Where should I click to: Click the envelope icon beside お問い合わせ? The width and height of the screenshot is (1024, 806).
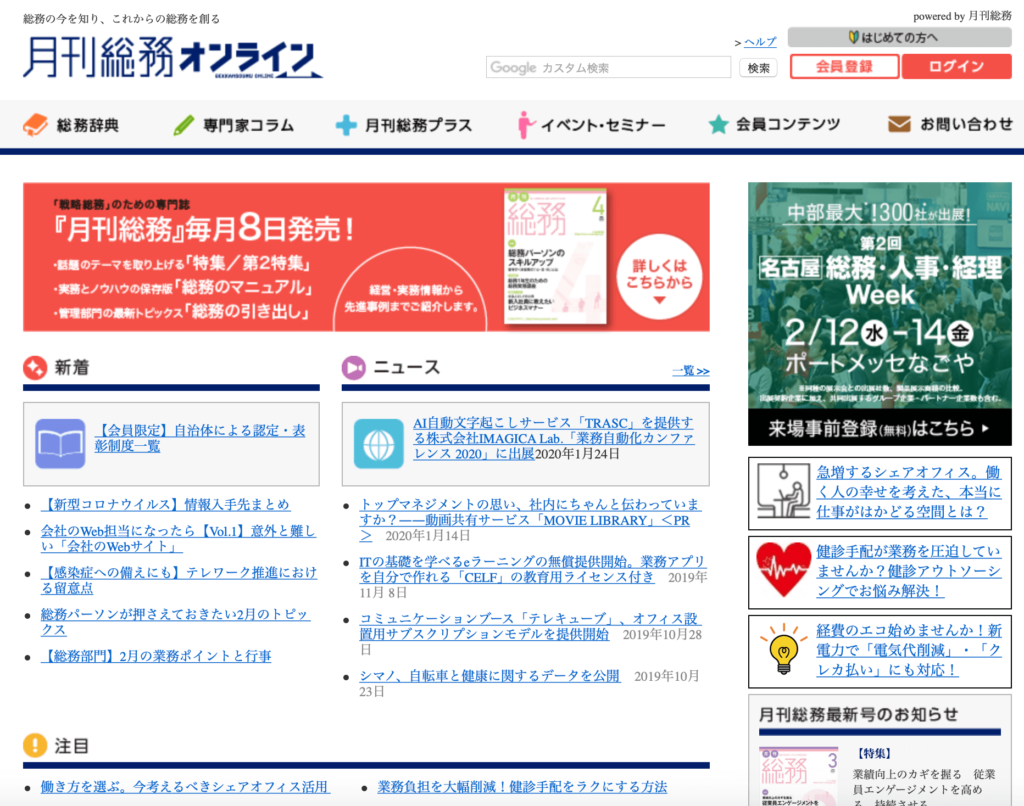click(x=899, y=123)
